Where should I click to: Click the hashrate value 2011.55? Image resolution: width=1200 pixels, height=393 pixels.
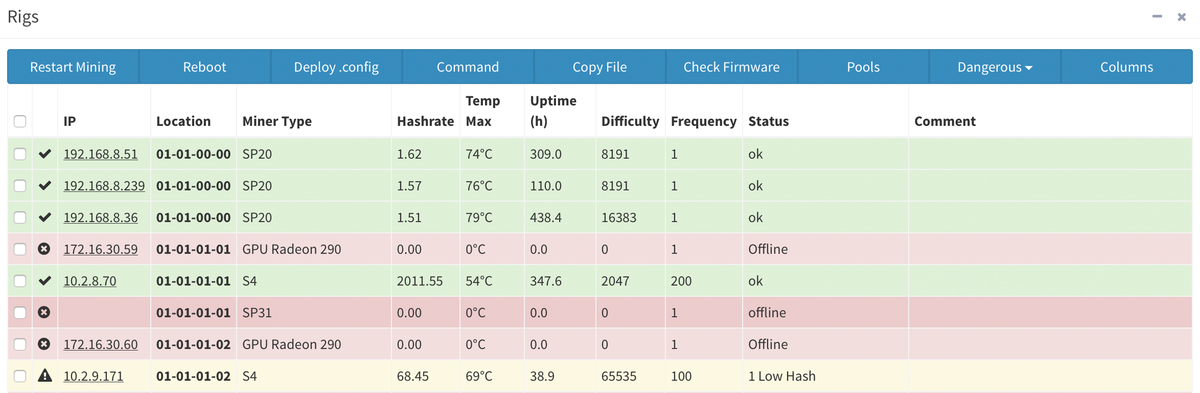pos(420,281)
